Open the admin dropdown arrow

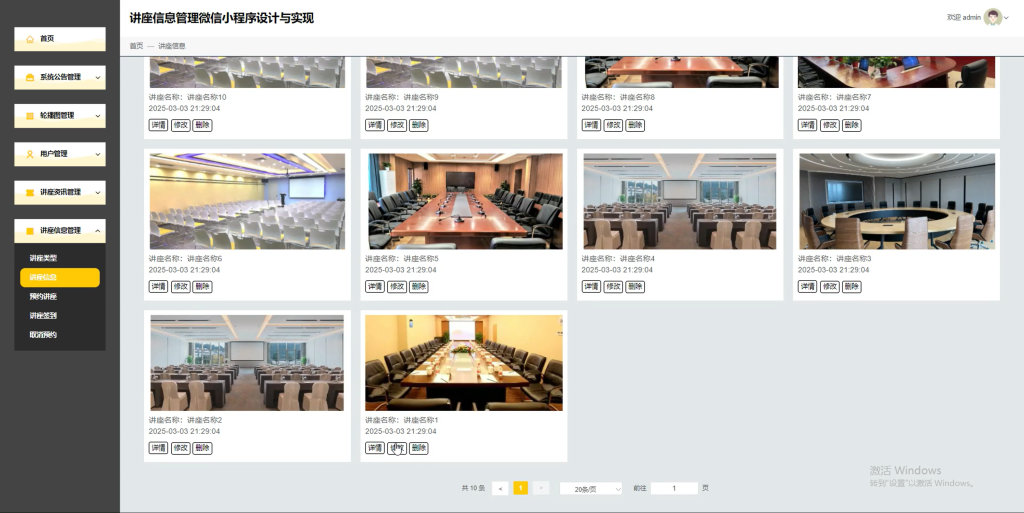click(1006, 18)
